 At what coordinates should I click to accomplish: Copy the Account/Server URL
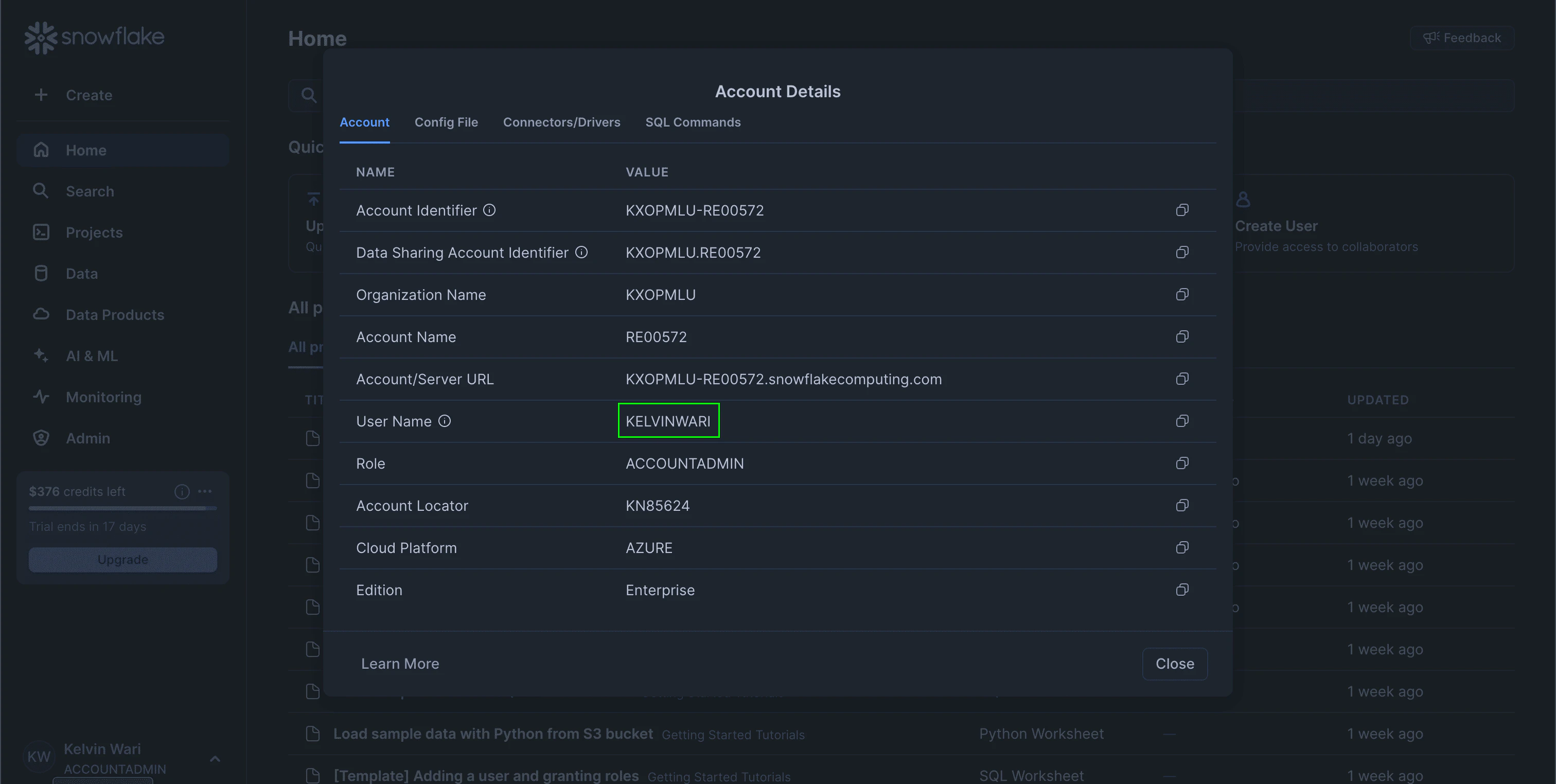(1182, 379)
